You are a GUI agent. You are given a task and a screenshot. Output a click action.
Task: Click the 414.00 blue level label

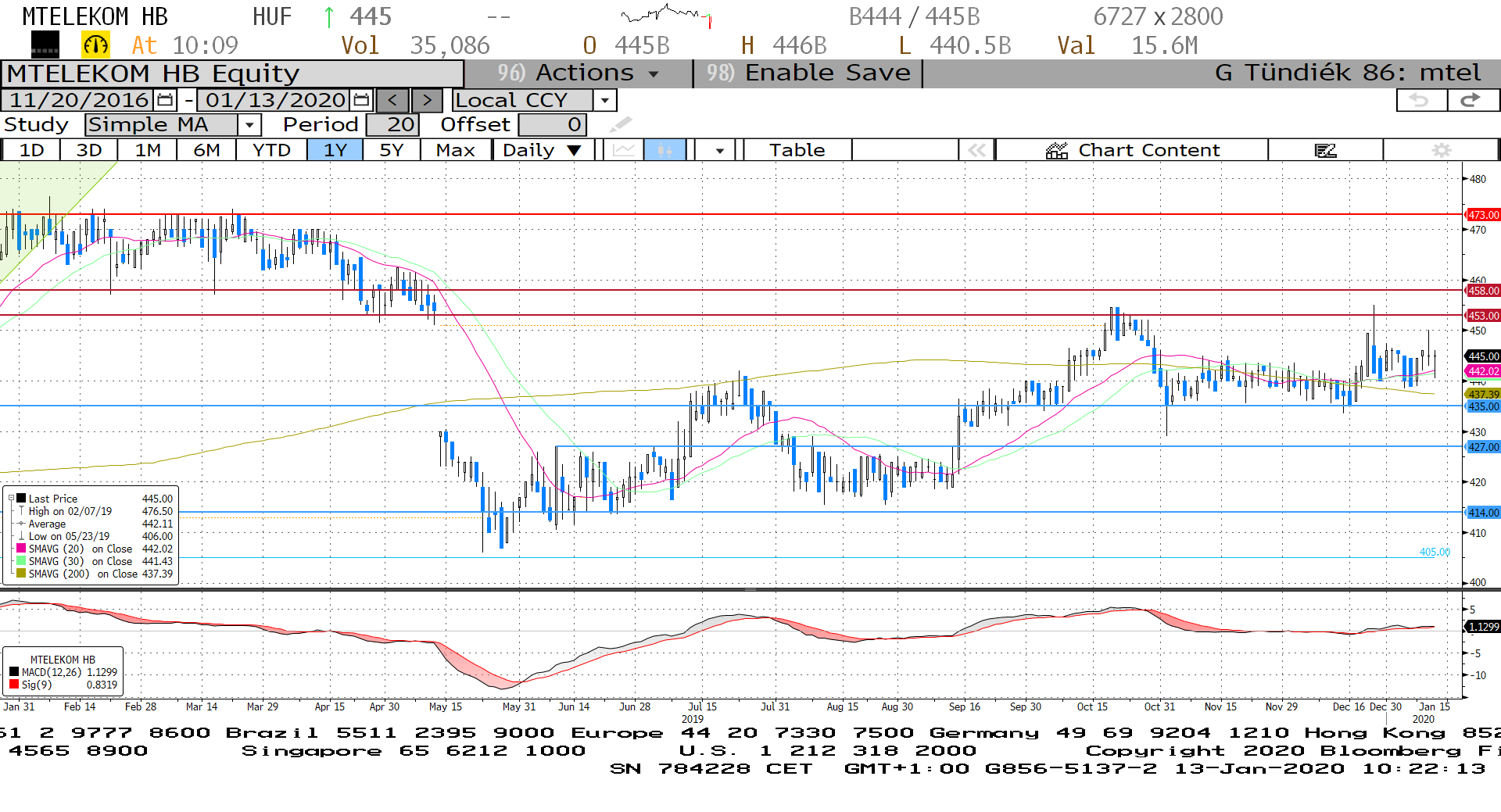click(x=1483, y=513)
